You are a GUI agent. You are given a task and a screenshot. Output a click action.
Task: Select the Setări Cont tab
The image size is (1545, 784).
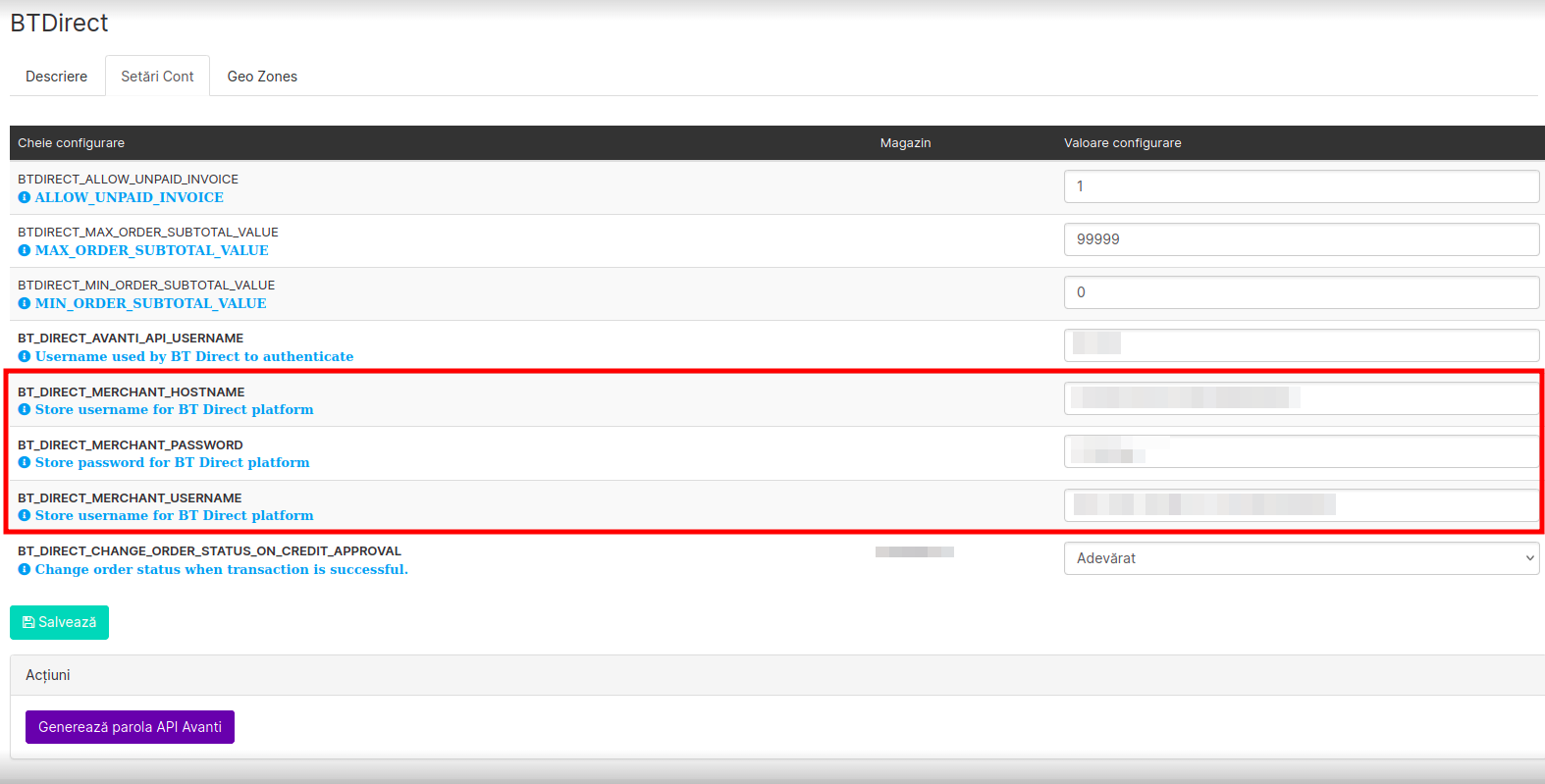157,76
